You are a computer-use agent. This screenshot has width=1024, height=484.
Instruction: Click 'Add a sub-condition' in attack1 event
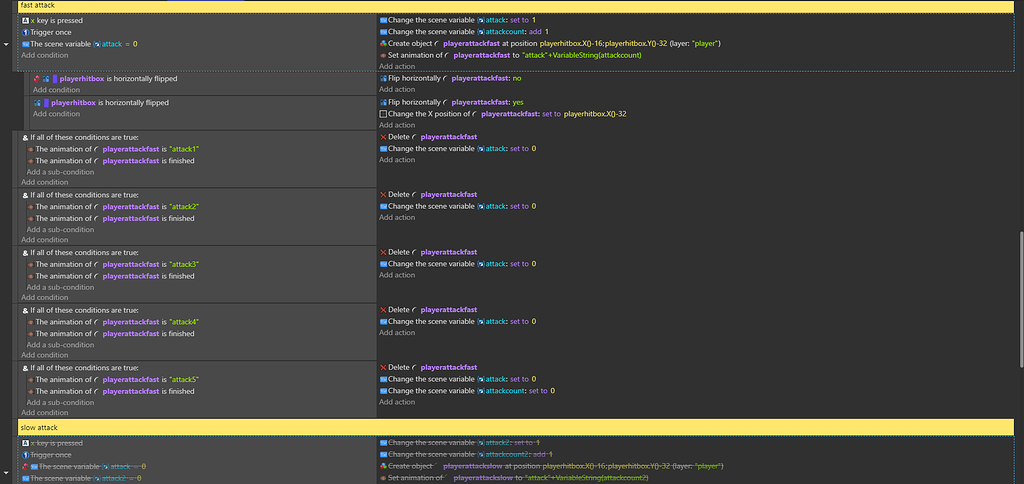click(60, 172)
